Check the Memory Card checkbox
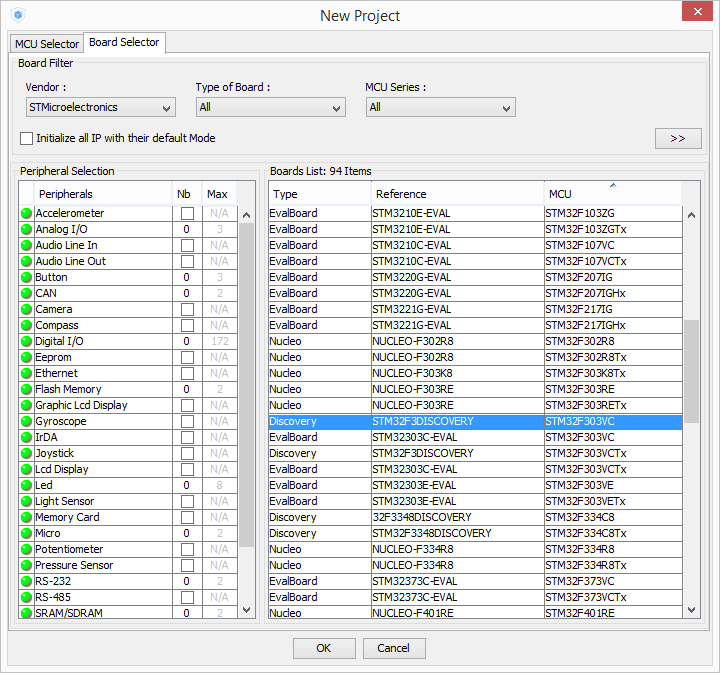This screenshot has width=720, height=673. [x=187, y=517]
